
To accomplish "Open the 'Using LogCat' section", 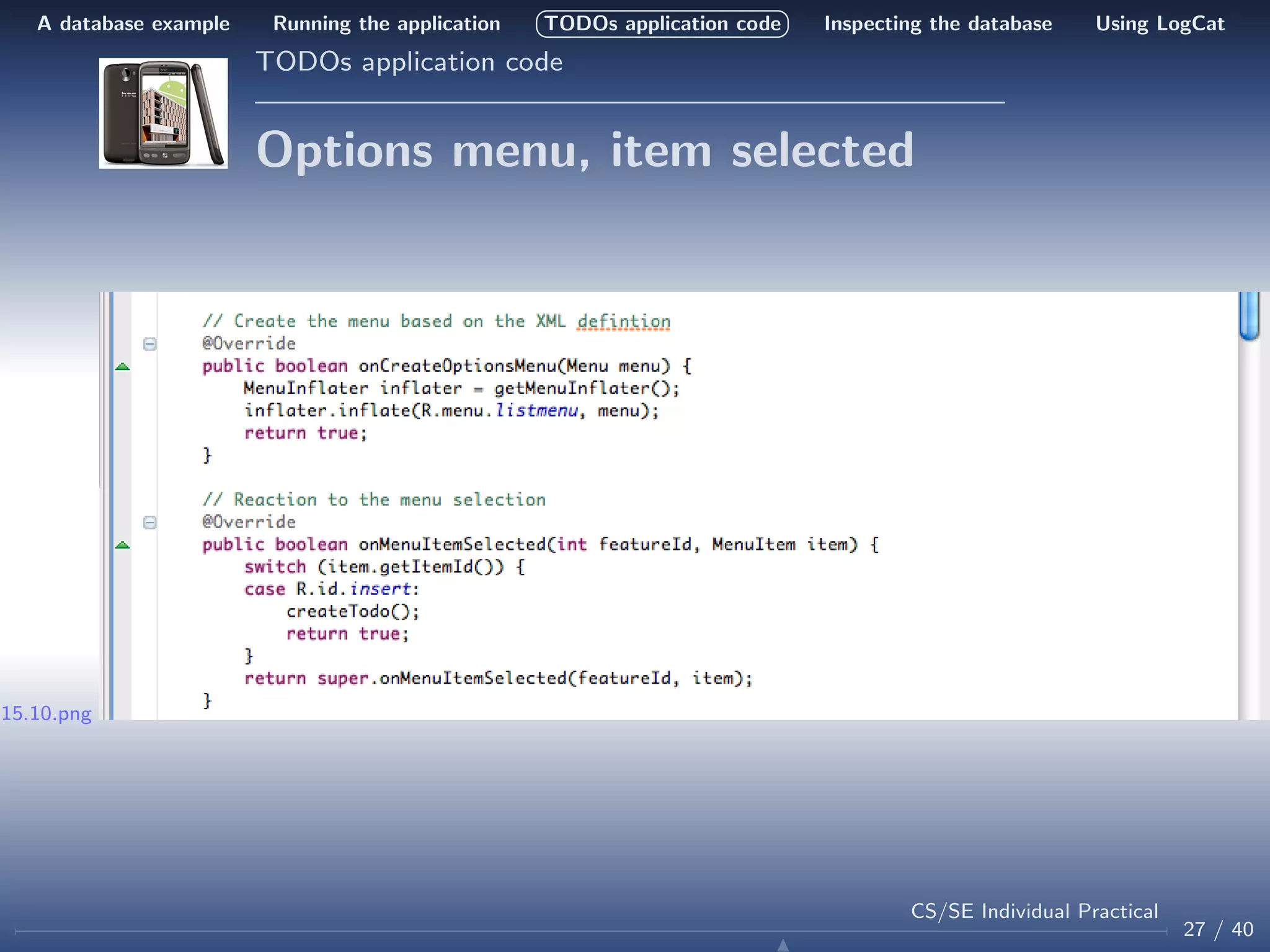I will coord(1160,24).
